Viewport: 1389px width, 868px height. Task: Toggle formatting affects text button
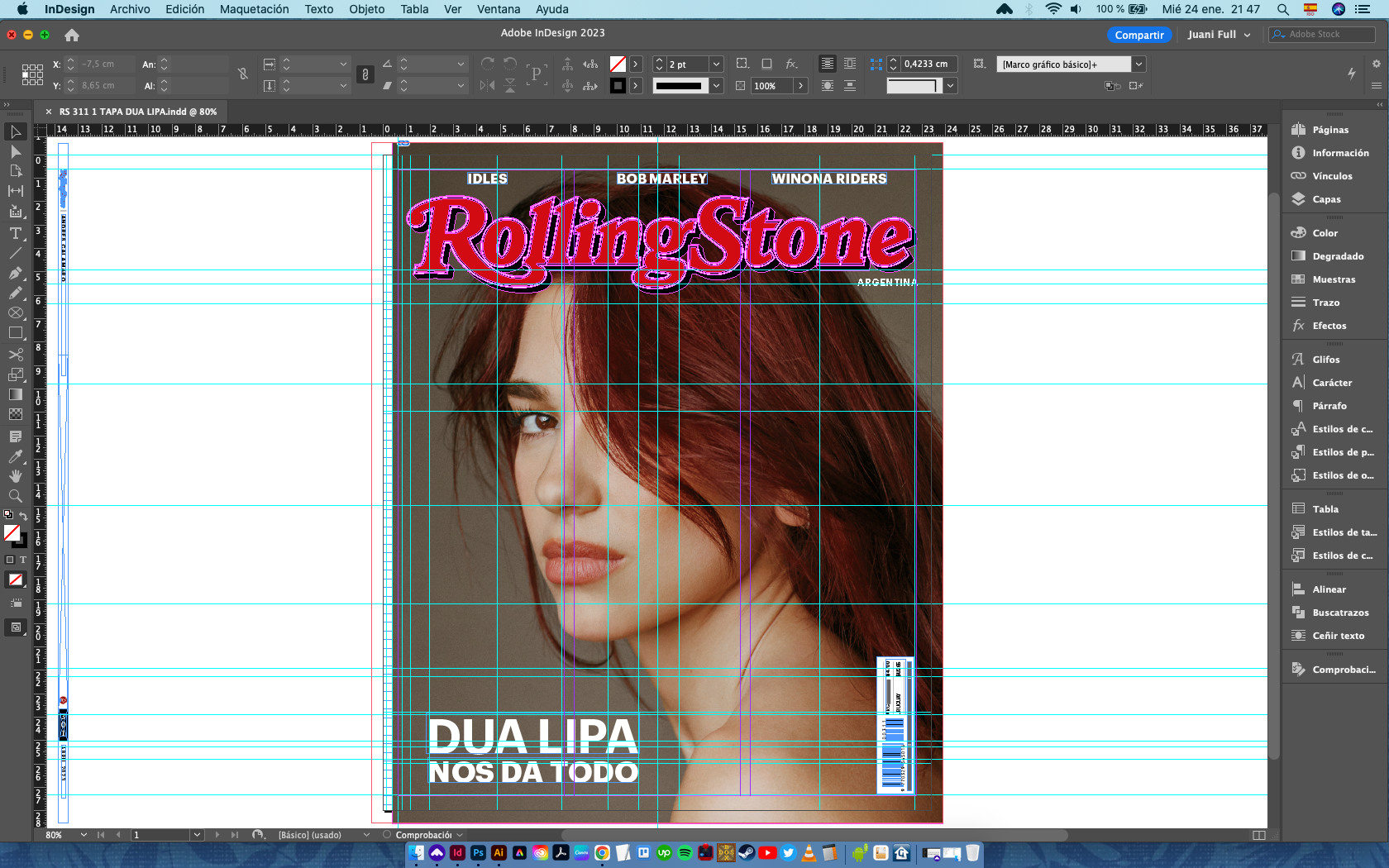coord(23,560)
